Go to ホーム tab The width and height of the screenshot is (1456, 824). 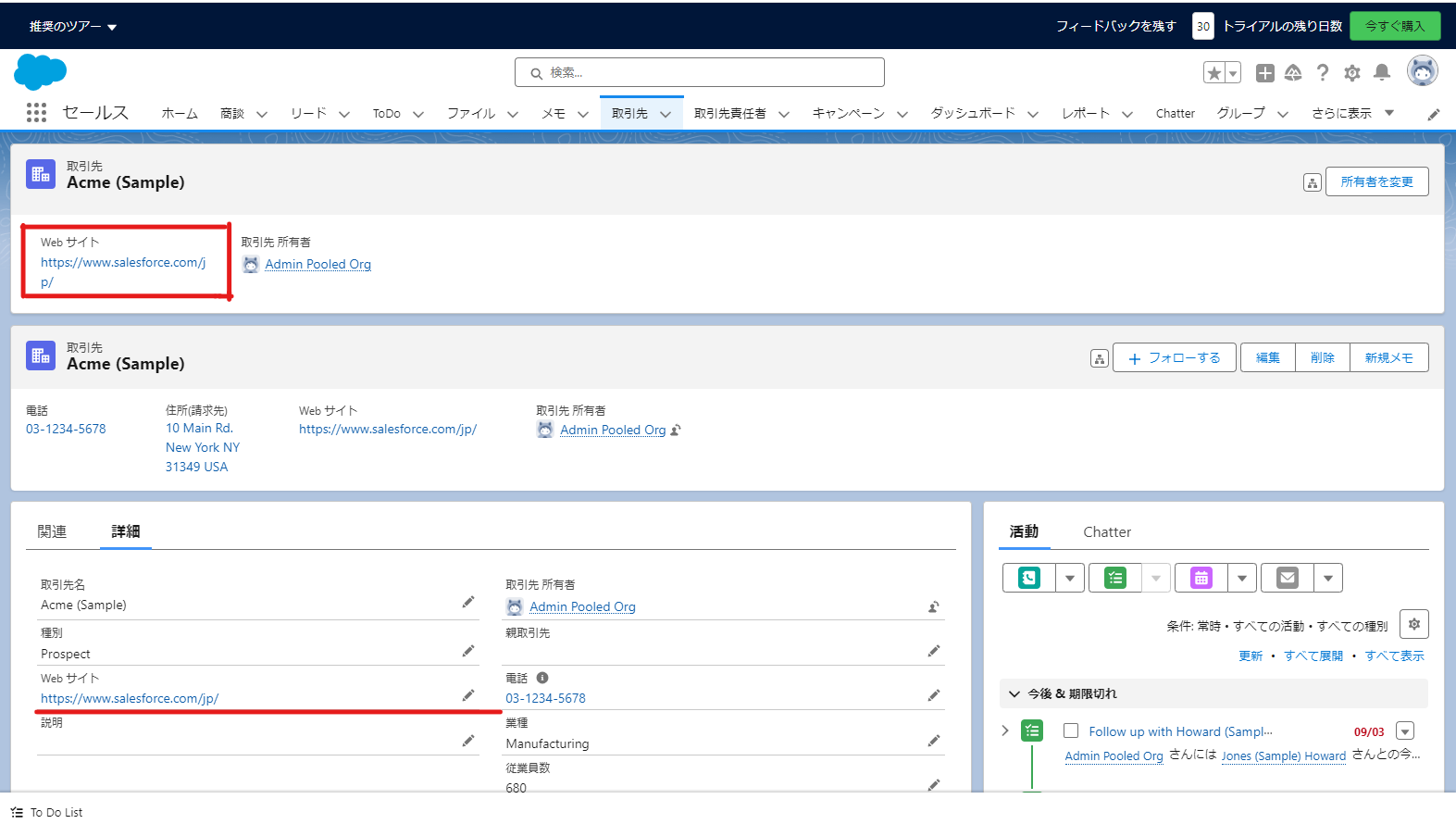[180, 113]
